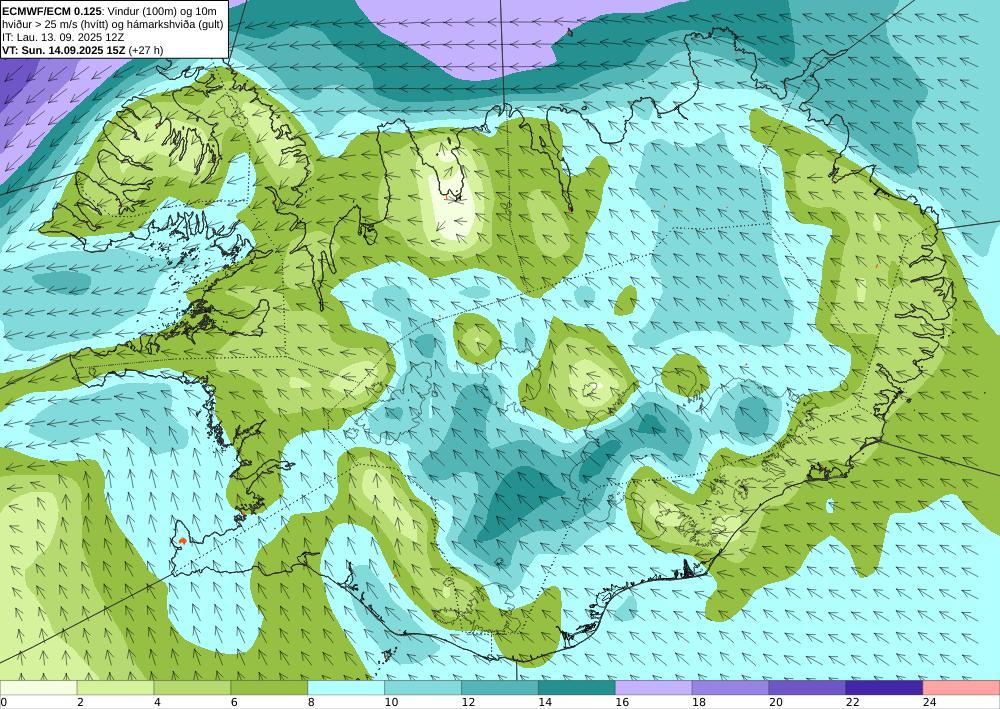Screen dimensions: 1000x709
Task: Click the scale label '24'
Action: [x=929, y=702]
